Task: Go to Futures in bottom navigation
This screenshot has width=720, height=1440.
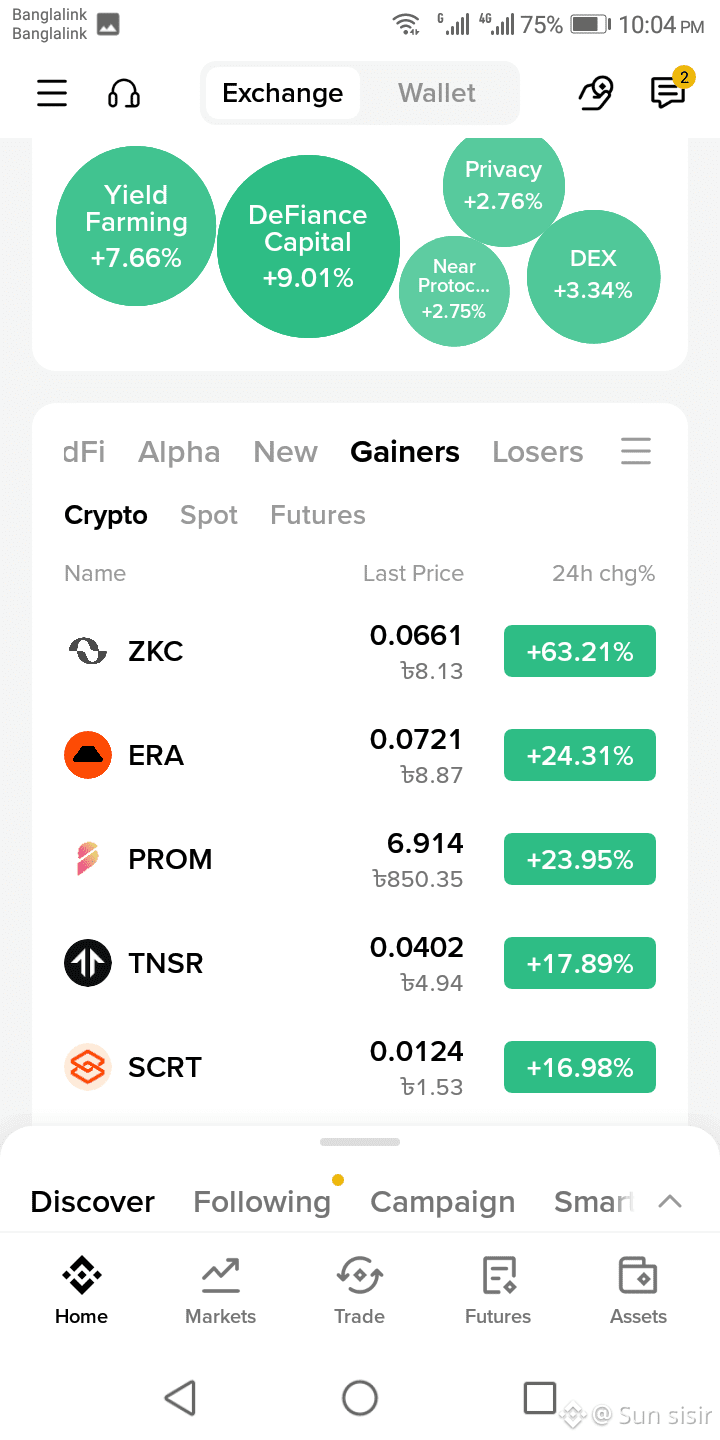Action: click(x=498, y=1290)
